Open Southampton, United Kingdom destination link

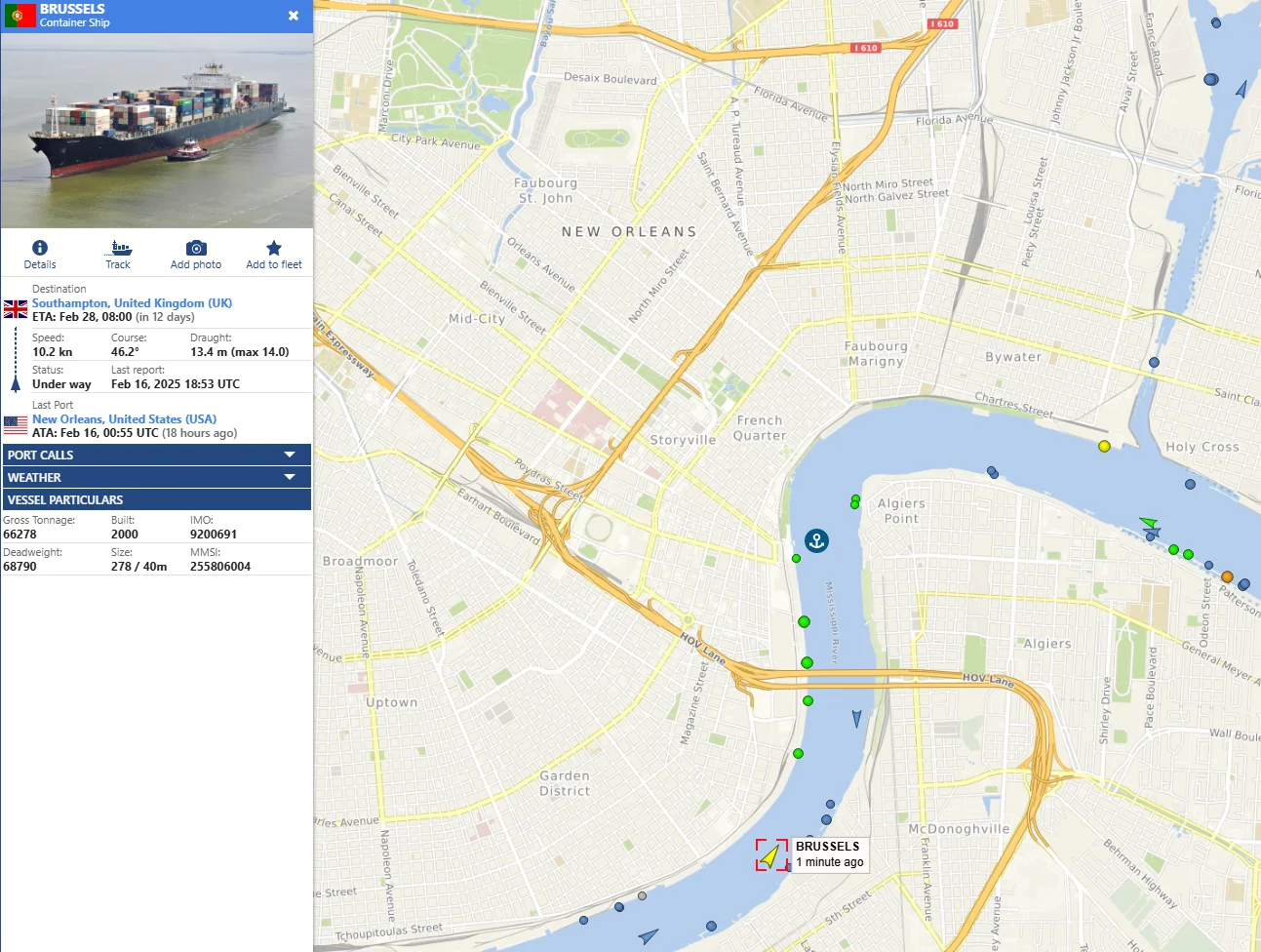pyautogui.click(x=132, y=303)
